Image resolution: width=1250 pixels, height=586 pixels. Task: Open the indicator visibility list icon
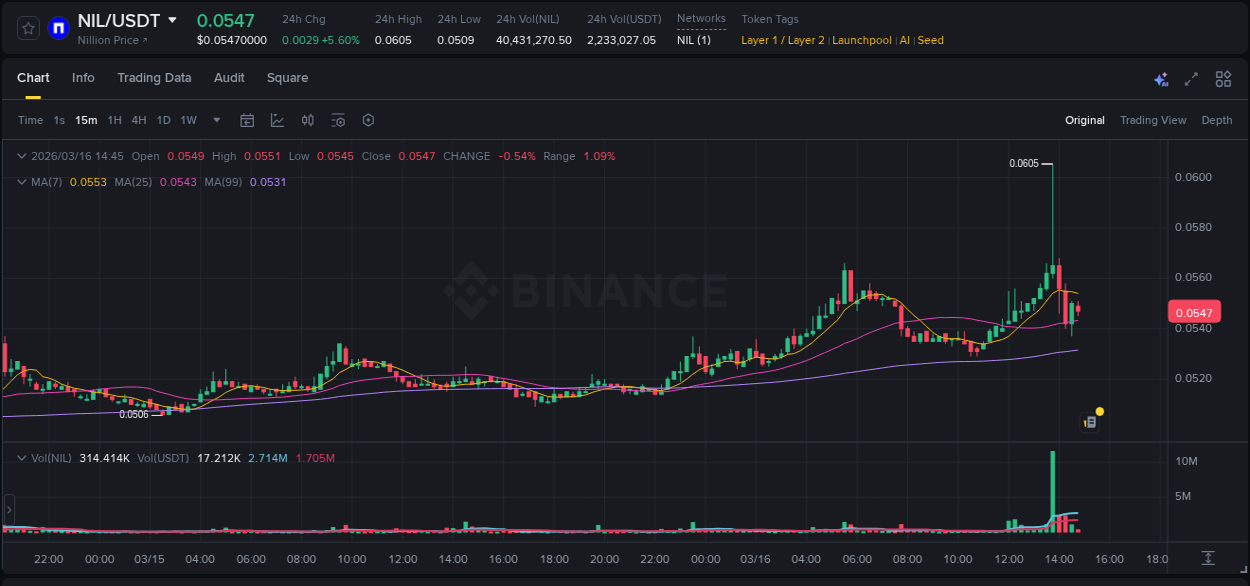pyautogui.click(x=337, y=120)
